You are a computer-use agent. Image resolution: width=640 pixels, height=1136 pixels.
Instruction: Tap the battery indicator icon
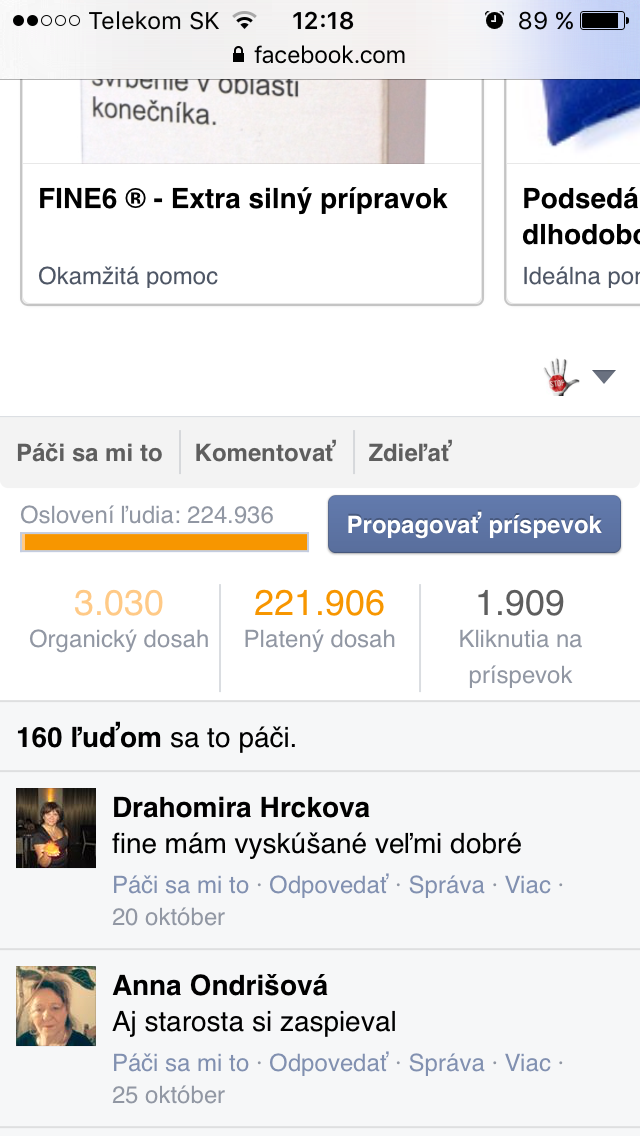point(604,20)
